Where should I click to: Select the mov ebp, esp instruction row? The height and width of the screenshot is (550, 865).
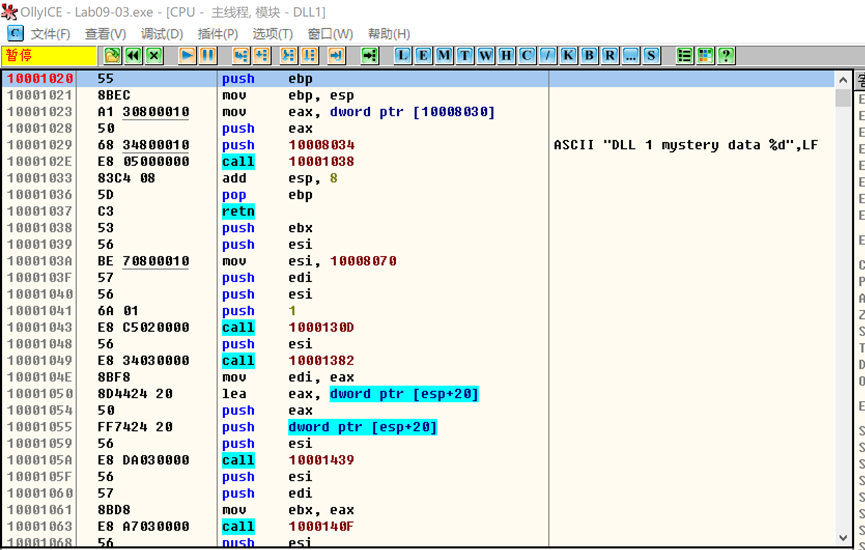pos(418,95)
